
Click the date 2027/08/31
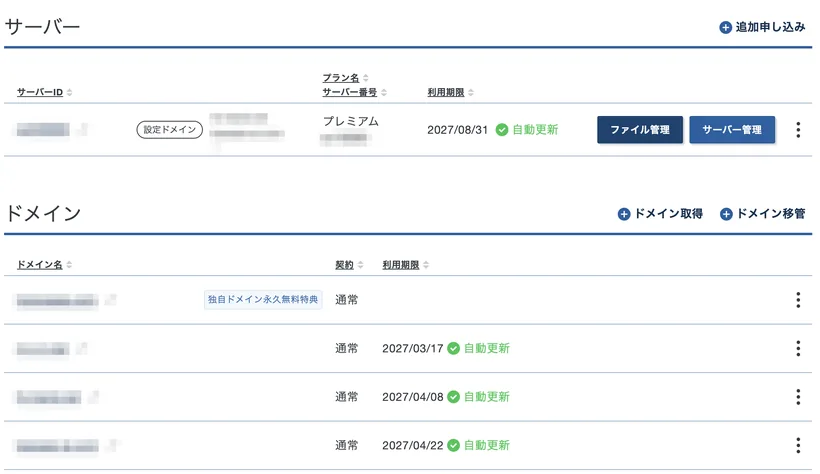[x=458, y=130]
